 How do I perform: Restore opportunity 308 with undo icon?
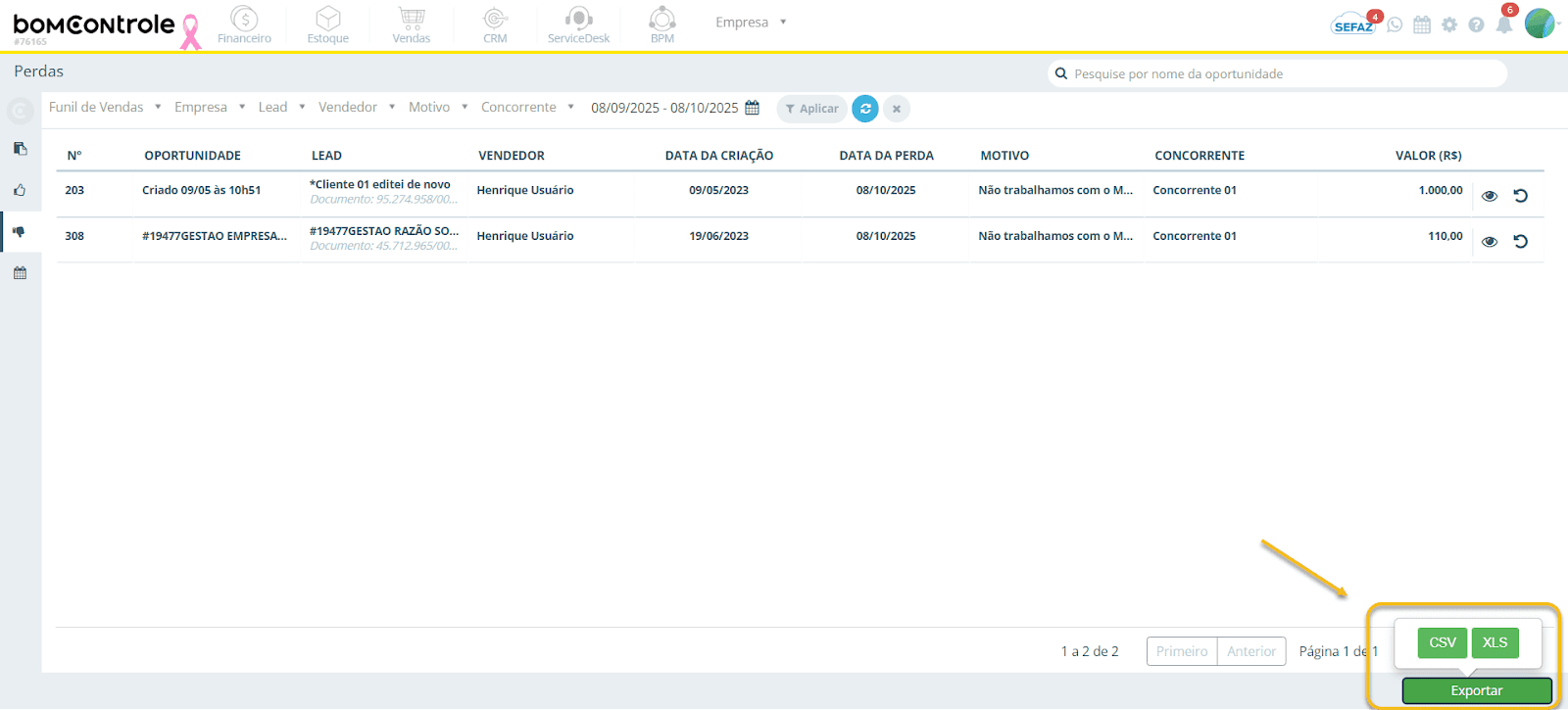pyautogui.click(x=1521, y=242)
